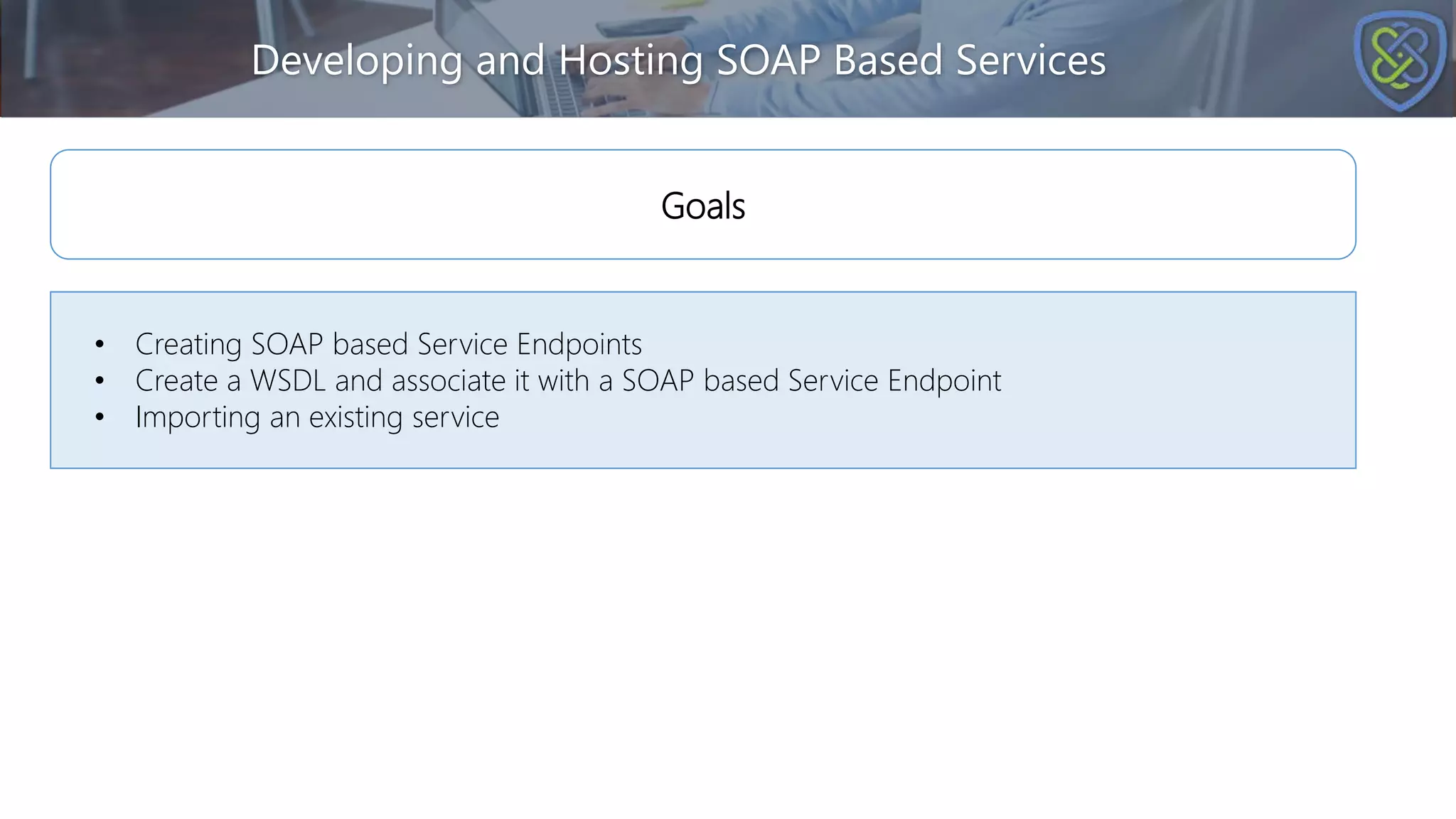Click the second bullet point marker
This screenshot has width=1456, height=819.
tap(100, 381)
